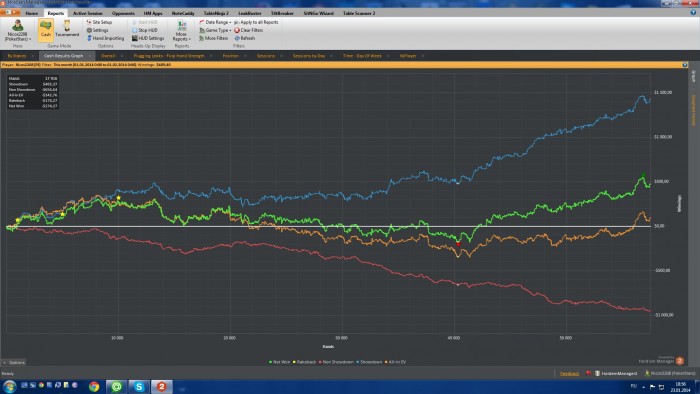700x394 pixels.
Task: Open the Time - Day Of Week tab
Action: 362,56
